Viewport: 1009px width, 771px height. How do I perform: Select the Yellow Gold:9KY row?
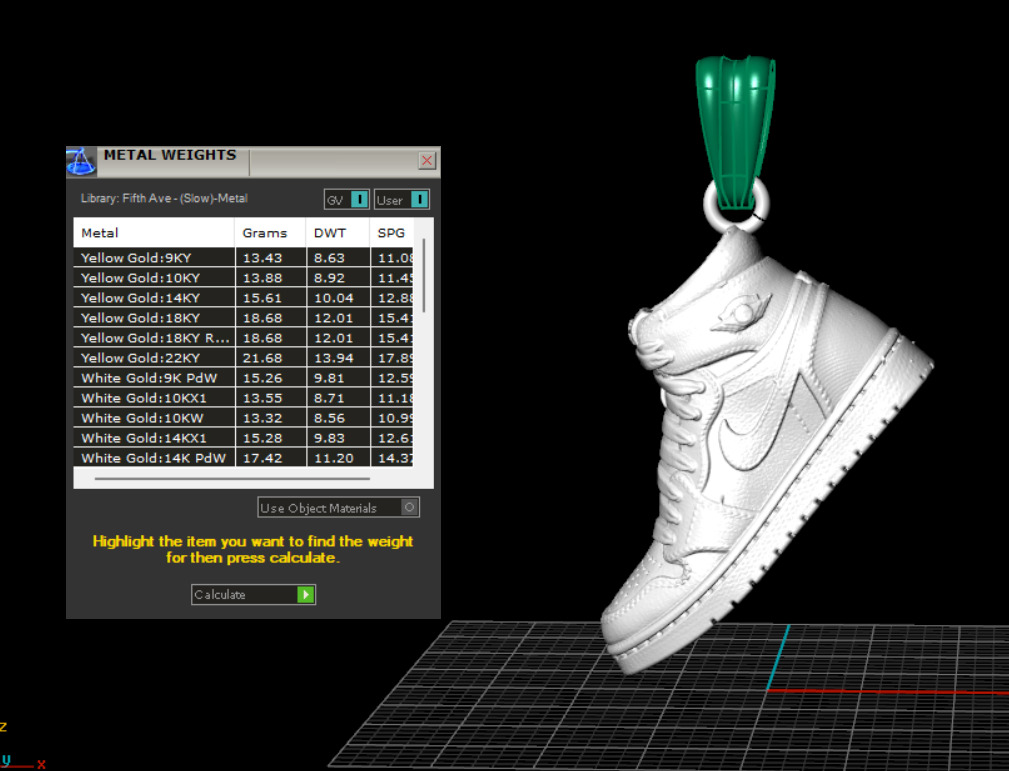pyautogui.click(x=243, y=258)
